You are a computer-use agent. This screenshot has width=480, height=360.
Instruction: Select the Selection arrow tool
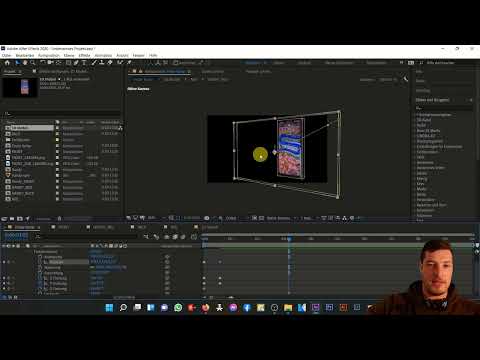(x=18, y=63)
